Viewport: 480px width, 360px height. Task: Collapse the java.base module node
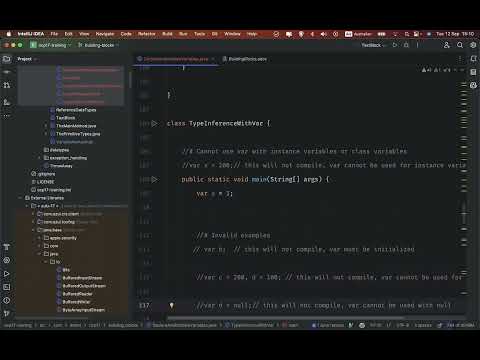tap(33, 230)
